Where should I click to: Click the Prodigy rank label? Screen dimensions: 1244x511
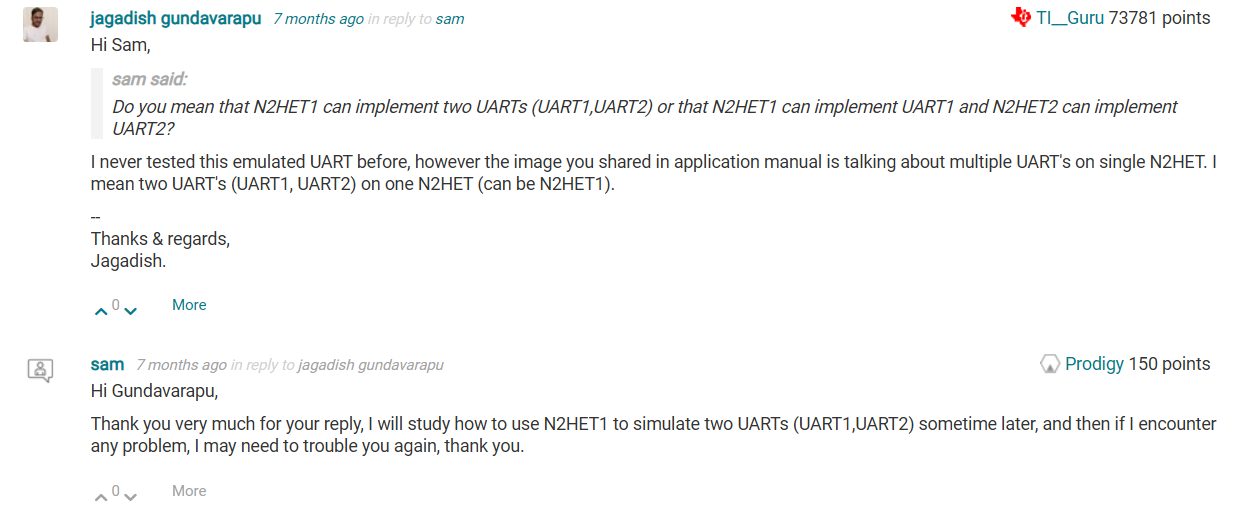(1094, 364)
